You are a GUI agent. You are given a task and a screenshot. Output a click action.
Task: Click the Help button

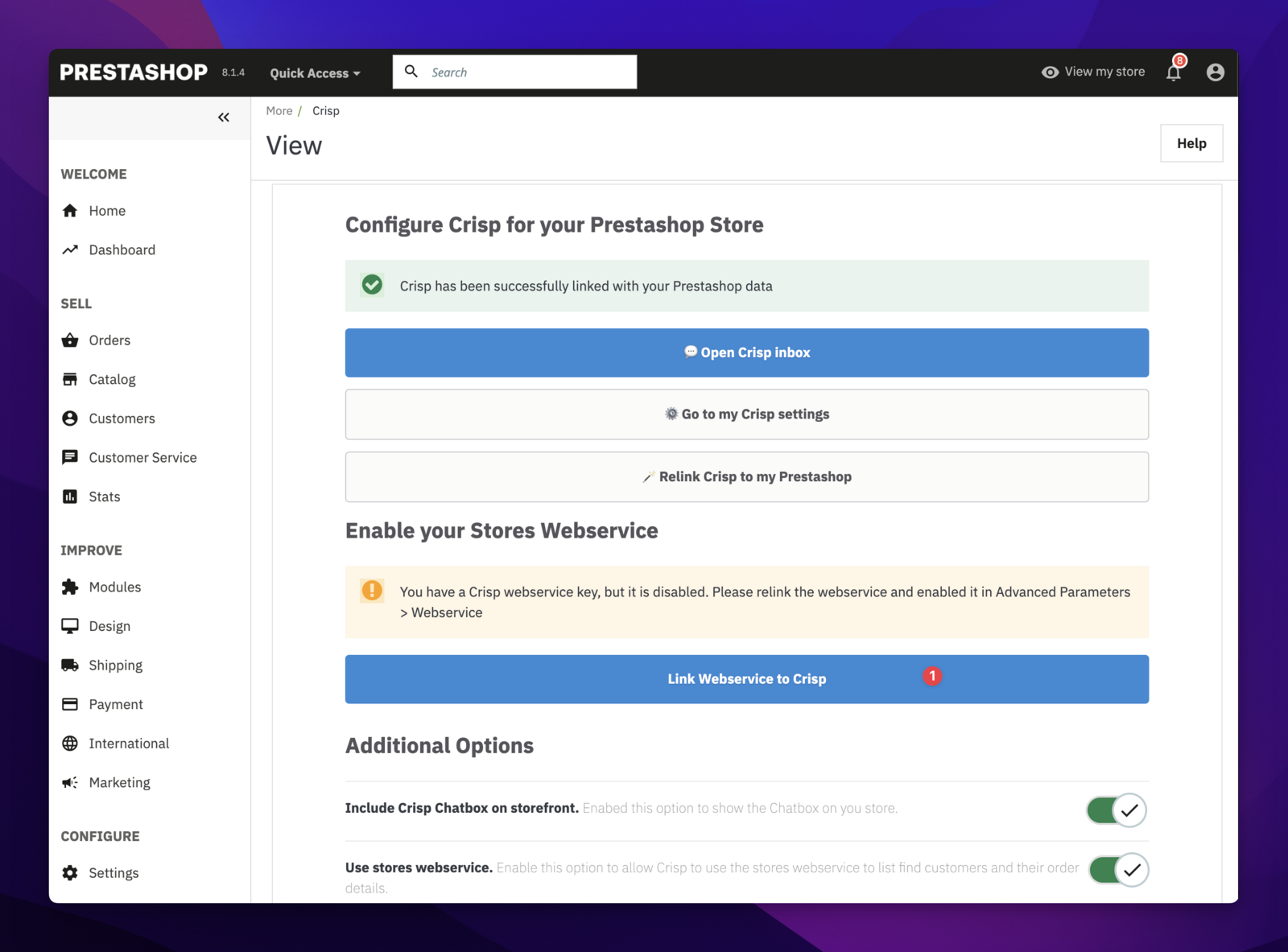click(1191, 143)
